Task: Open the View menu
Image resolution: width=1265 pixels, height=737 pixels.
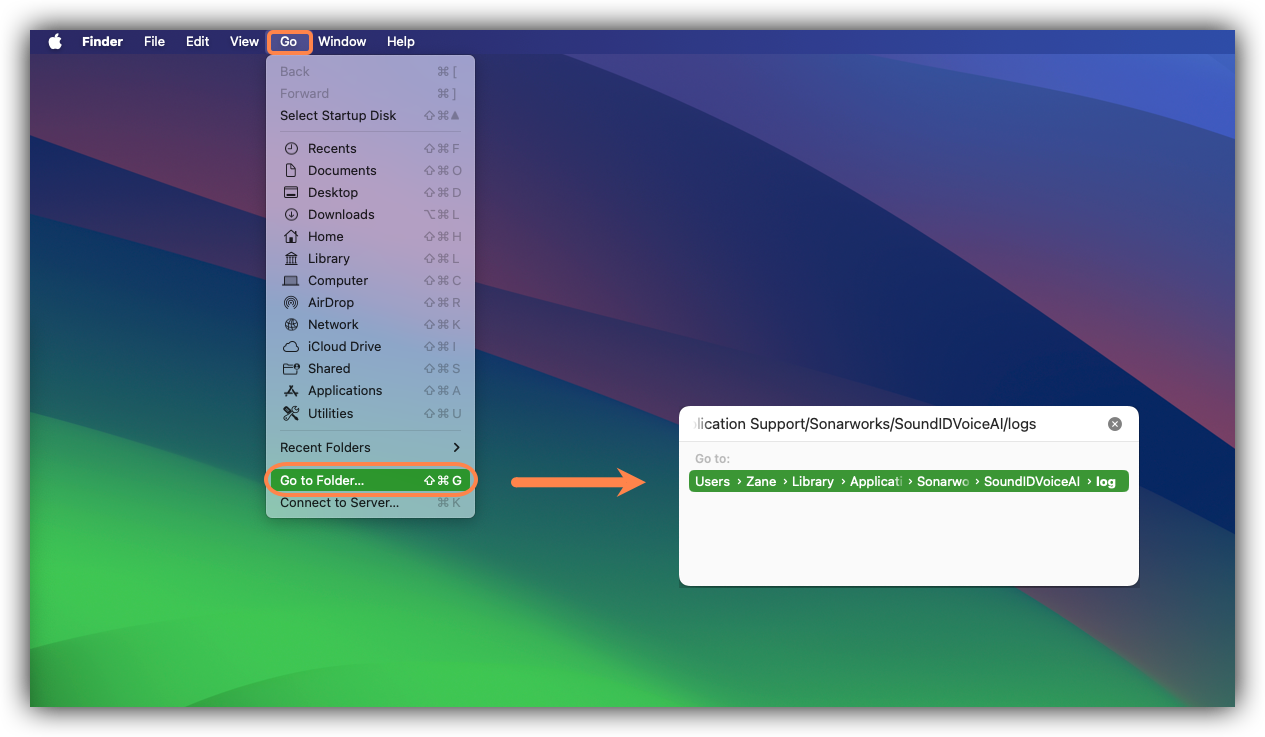Action: (244, 42)
